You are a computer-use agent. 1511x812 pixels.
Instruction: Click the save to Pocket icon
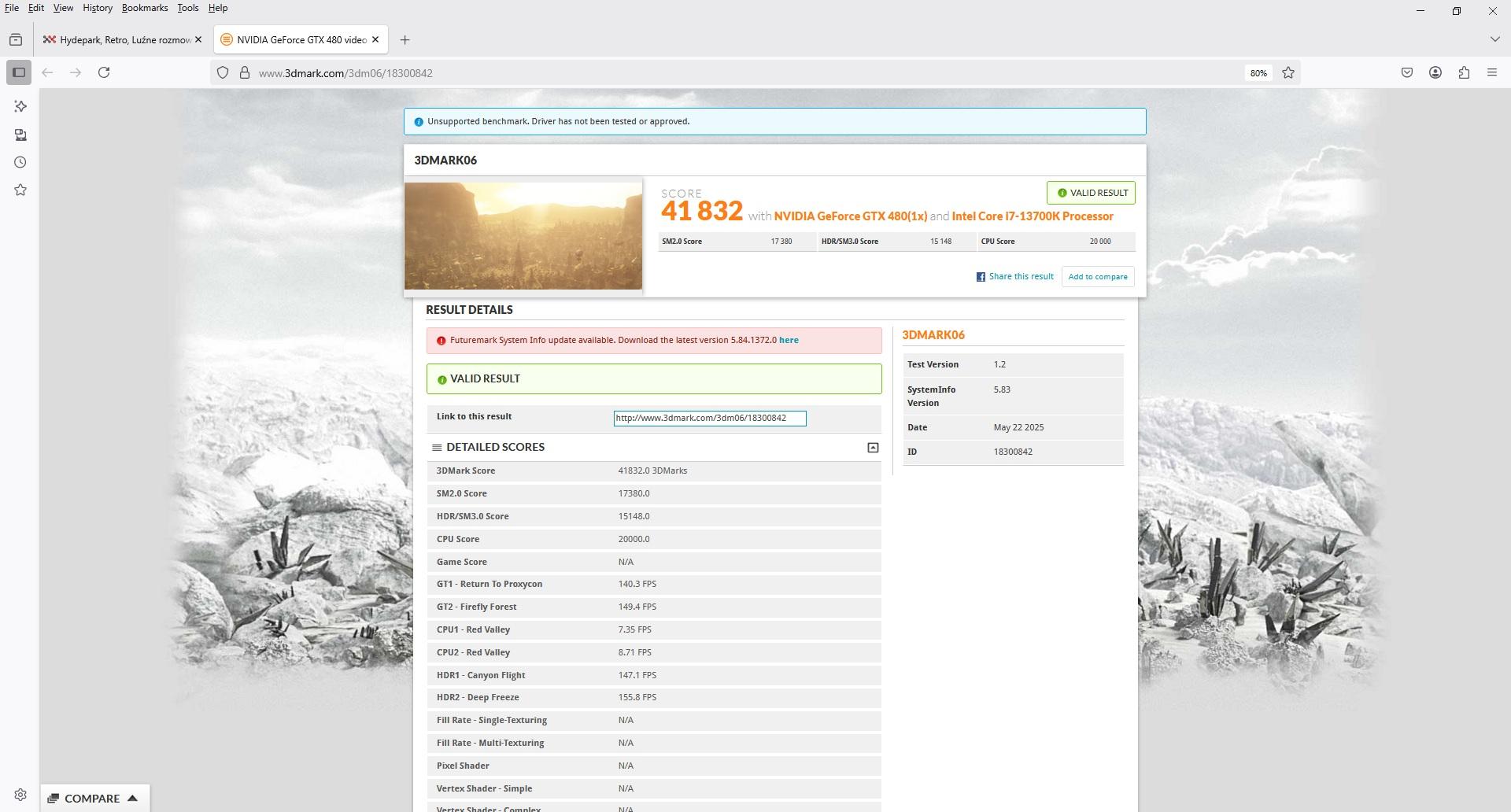click(1407, 72)
